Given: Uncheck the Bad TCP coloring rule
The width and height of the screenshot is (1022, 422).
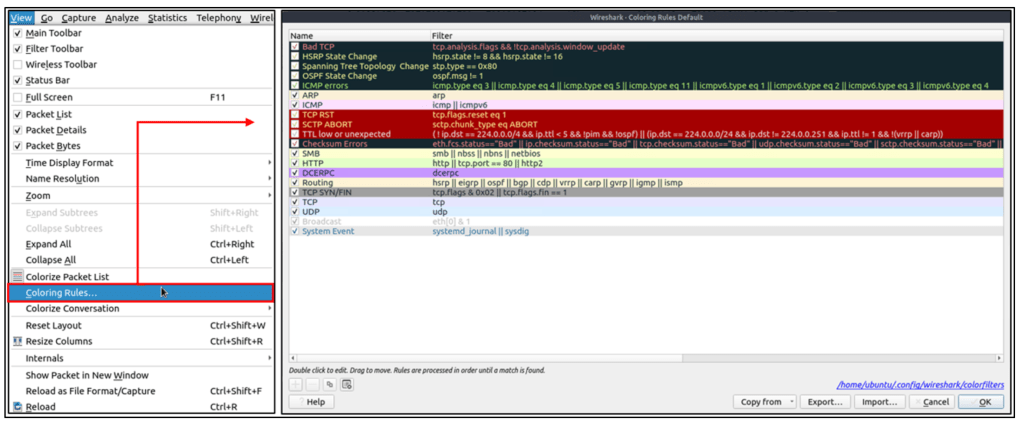Looking at the screenshot, I should (x=294, y=46).
